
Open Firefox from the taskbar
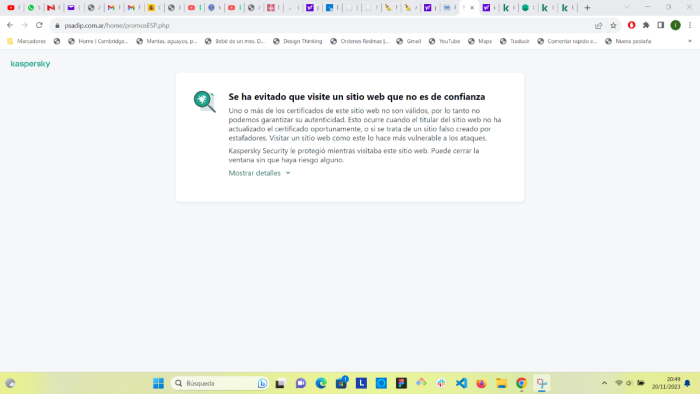[481, 383]
